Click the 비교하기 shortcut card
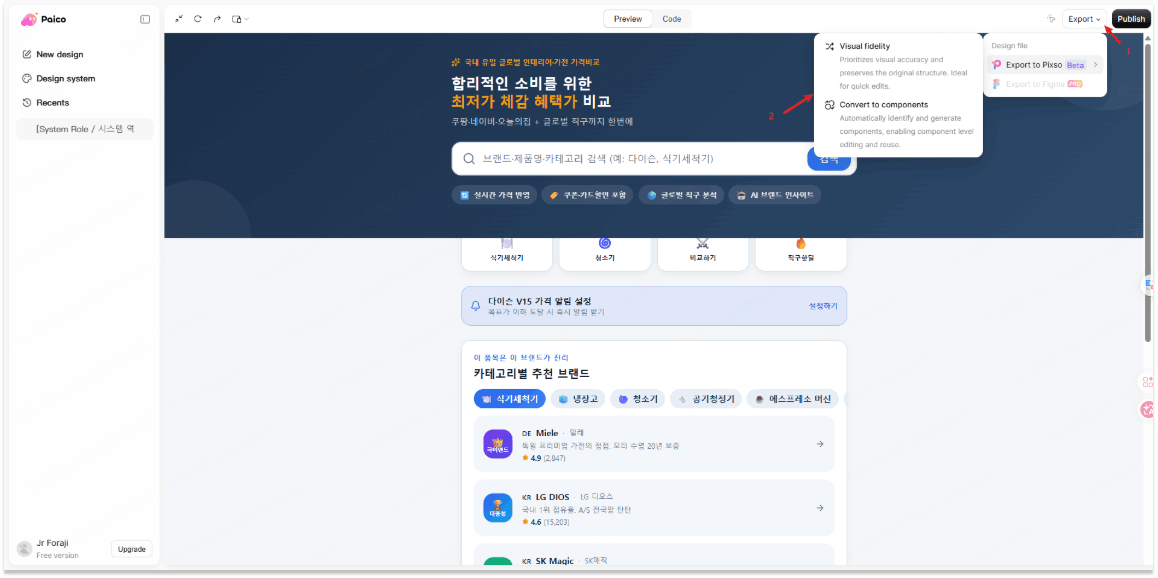Screen dimensions: 1158x578 pos(703,254)
